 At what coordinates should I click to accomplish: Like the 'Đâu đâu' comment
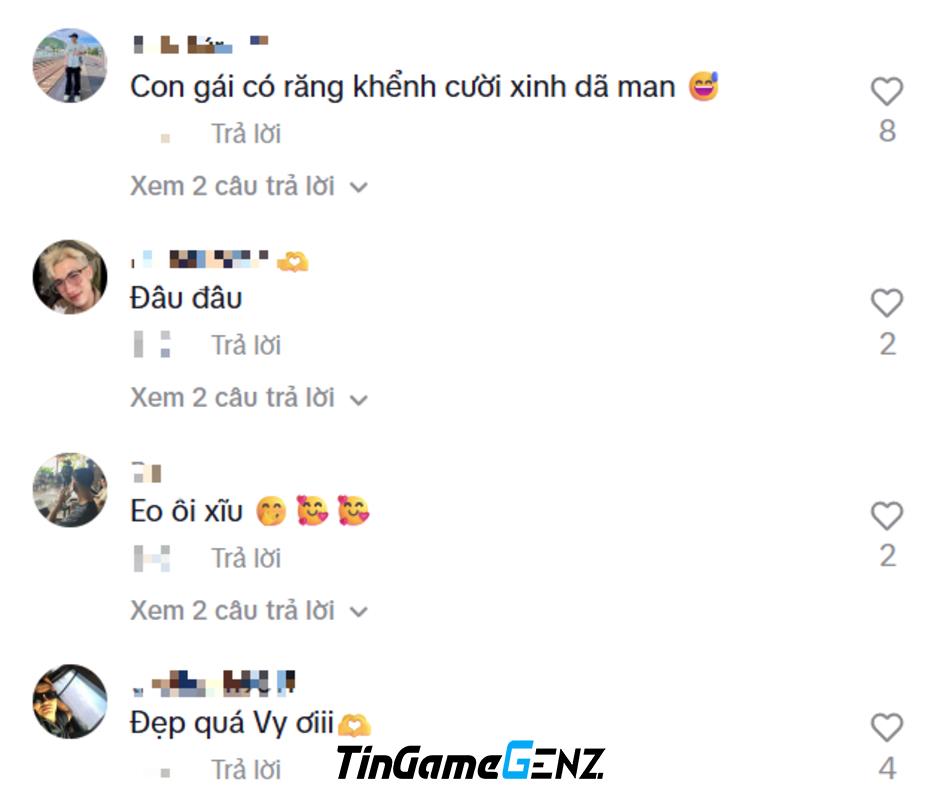tap(887, 303)
